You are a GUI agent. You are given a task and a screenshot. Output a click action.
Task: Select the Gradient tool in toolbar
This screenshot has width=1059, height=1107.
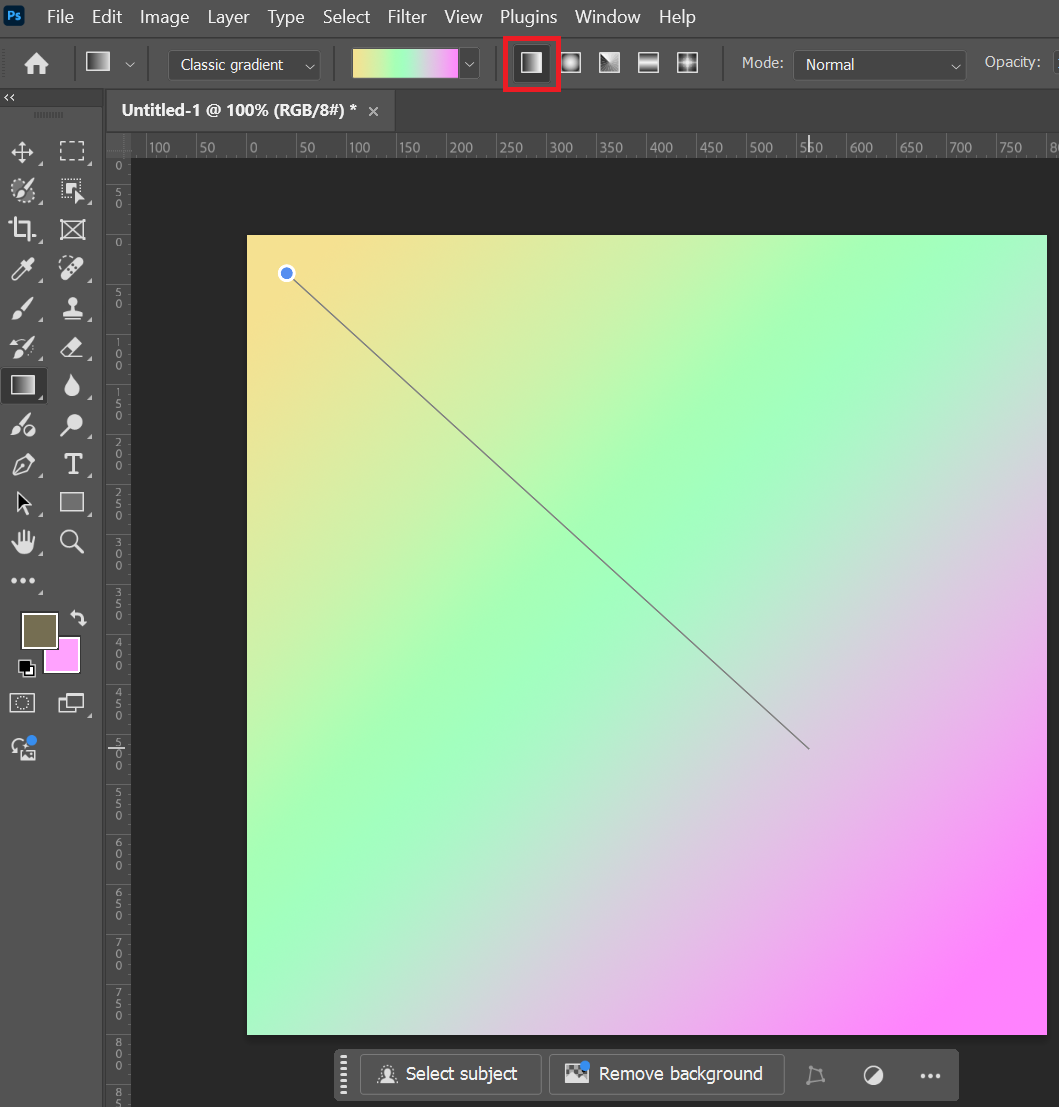pyautogui.click(x=23, y=385)
